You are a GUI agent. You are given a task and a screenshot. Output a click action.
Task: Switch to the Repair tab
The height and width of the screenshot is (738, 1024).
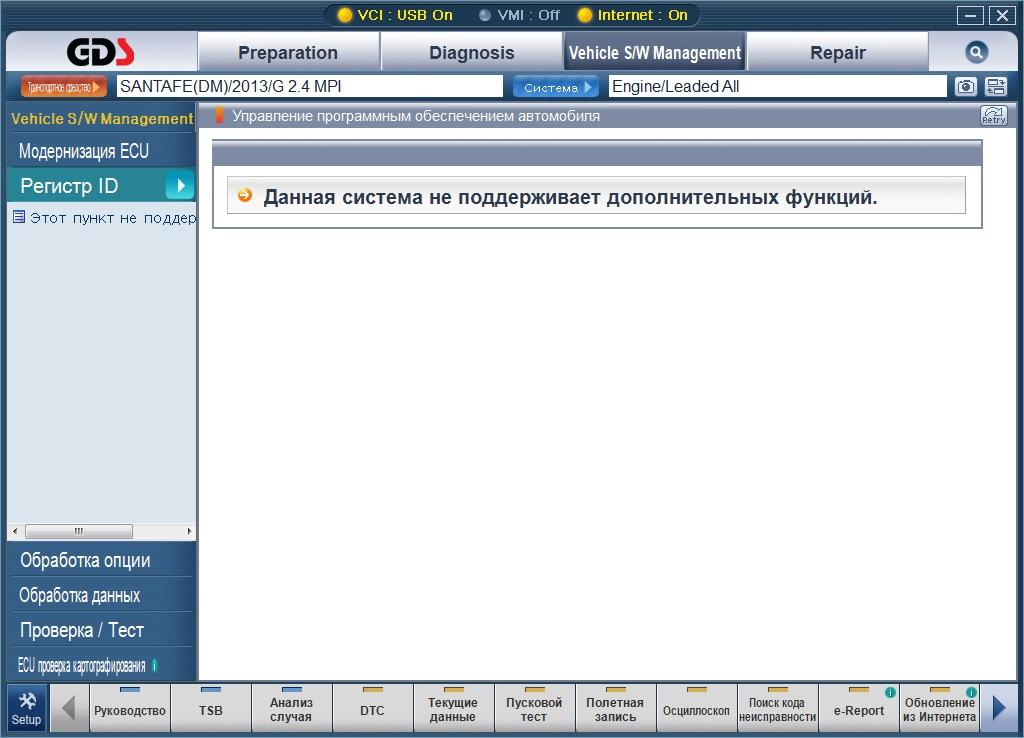[x=837, y=53]
